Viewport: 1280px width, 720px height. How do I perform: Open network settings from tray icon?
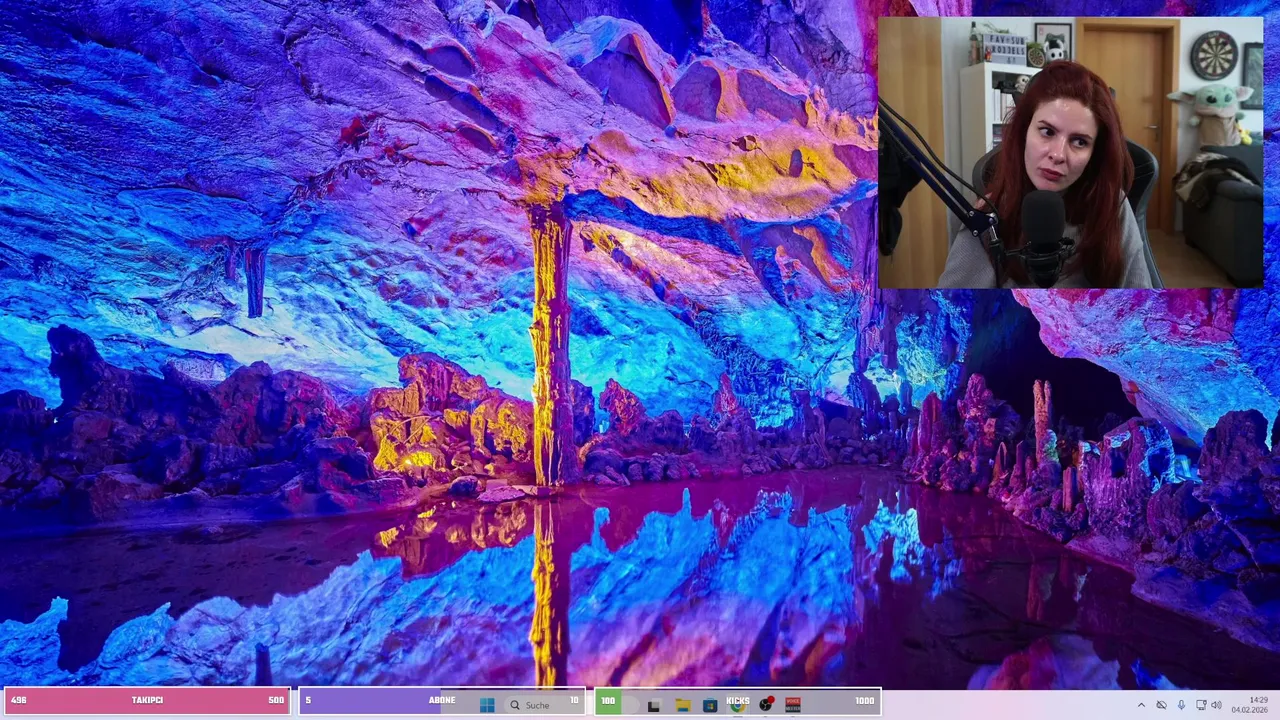pos(1201,705)
